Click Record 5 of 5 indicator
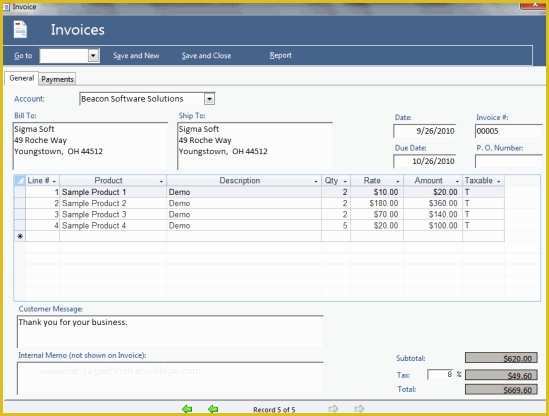549x416 pixels. pyautogui.click(x=274, y=409)
